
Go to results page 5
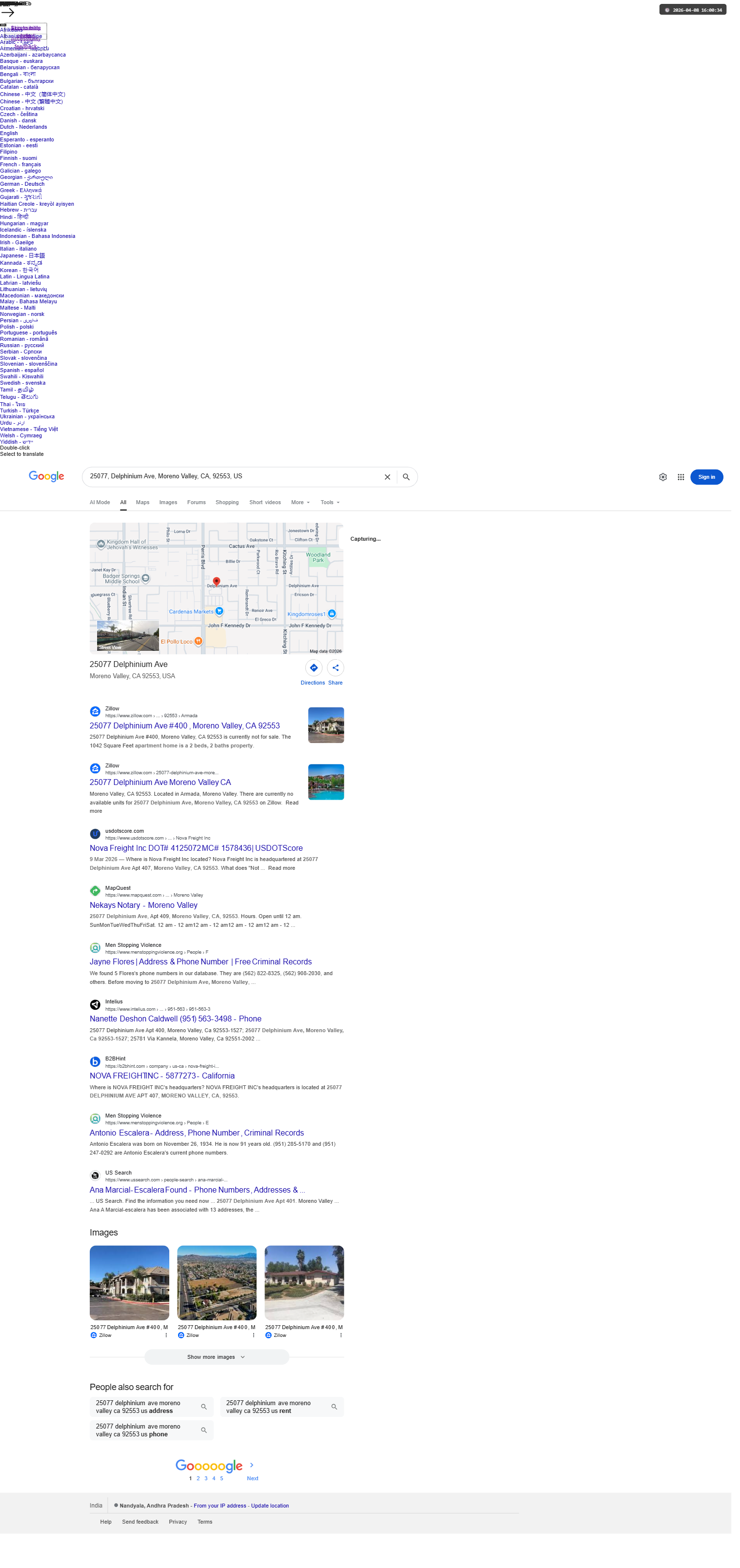tap(221, 1478)
